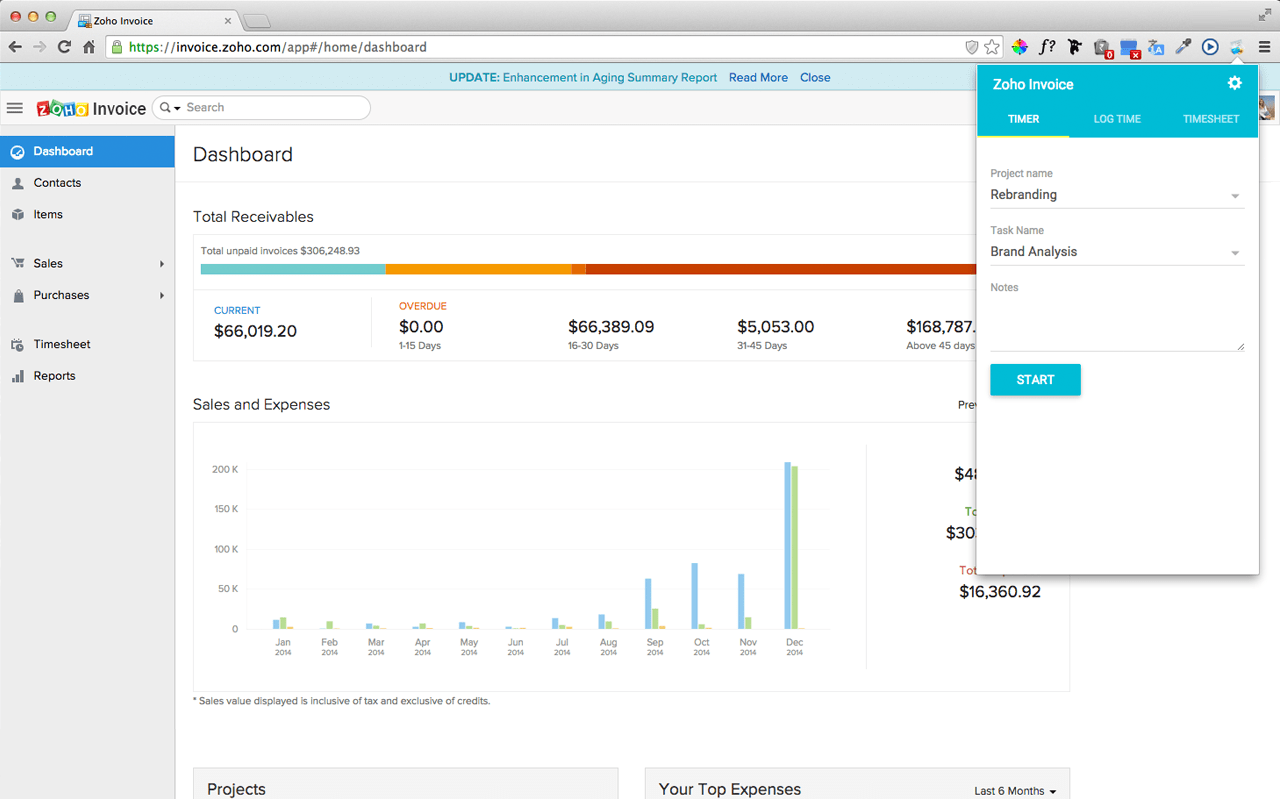This screenshot has width=1280, height=800.
Task: Click the hamburger menu icon
Action: click(15, 108)
